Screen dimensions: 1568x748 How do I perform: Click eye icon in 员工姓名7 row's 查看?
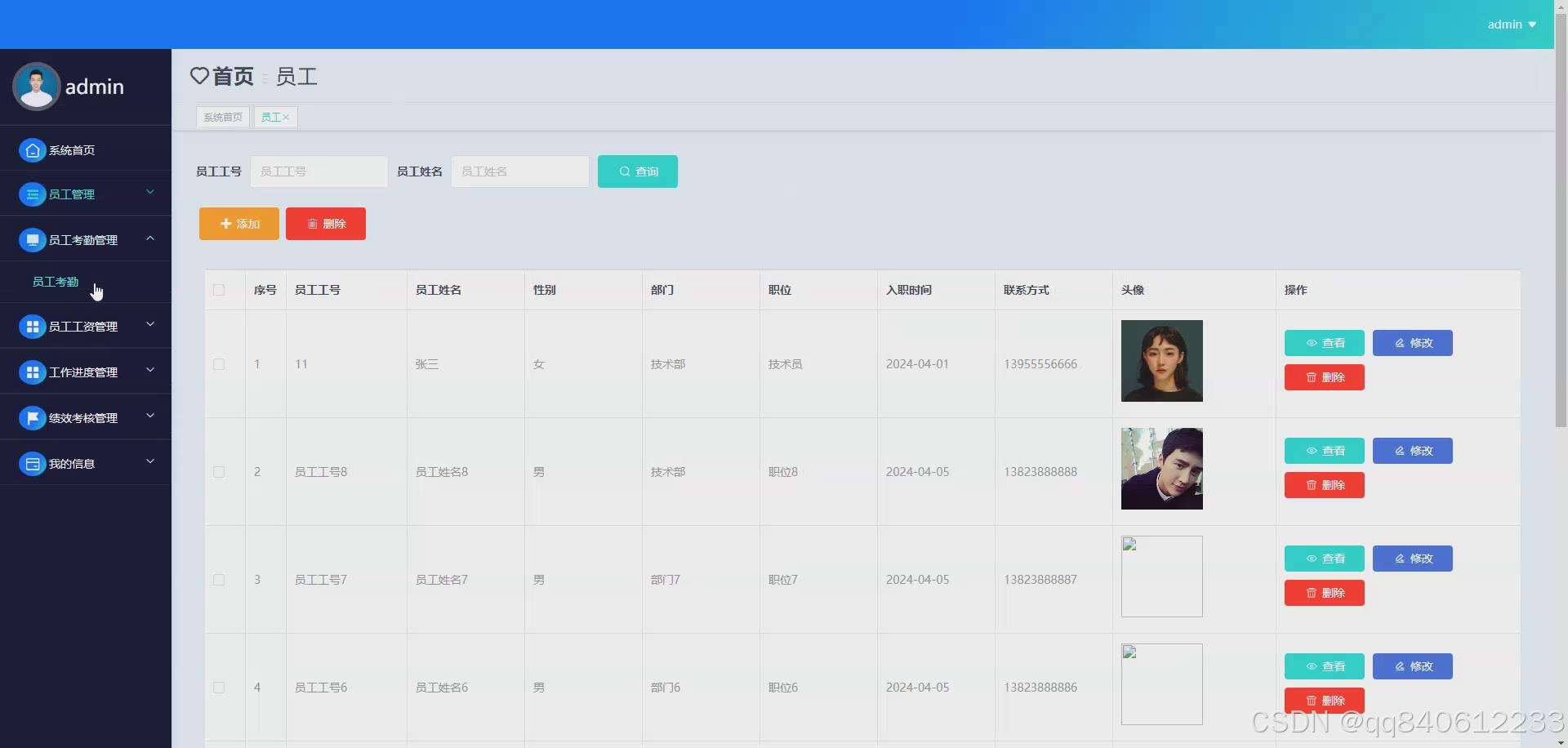pos(1312,559)
